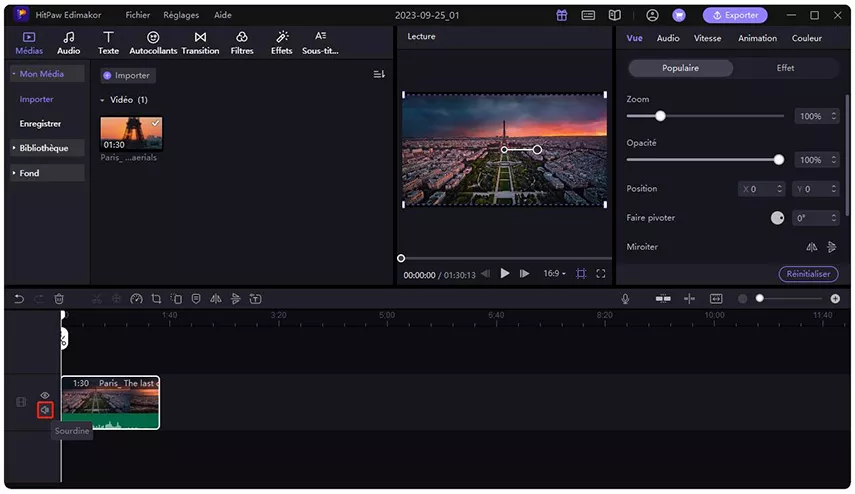Click the Zoom slider handle
Image resolution: width=855 pixels, height=494 pixels.
pyautogui.click(x=660, y=116)
